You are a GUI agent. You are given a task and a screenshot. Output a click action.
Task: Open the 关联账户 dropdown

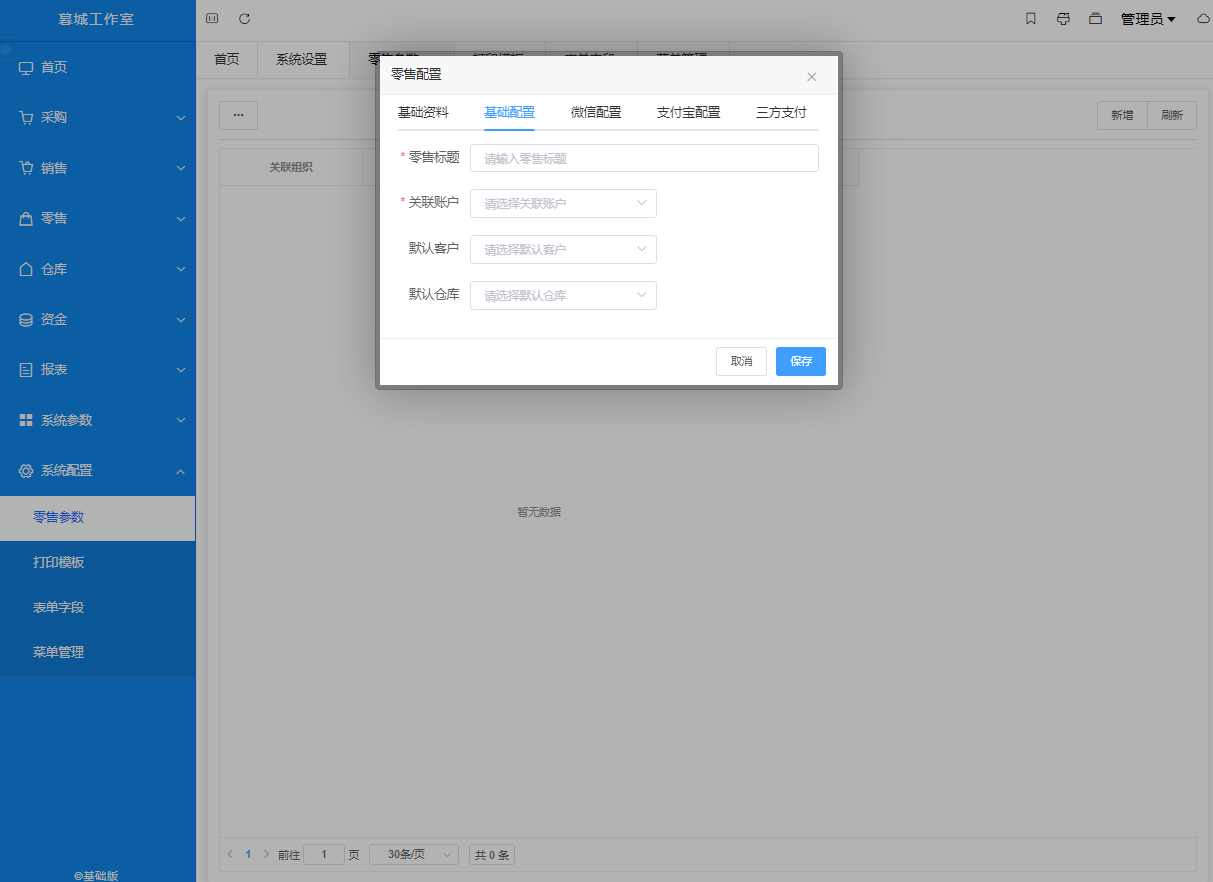563,203
